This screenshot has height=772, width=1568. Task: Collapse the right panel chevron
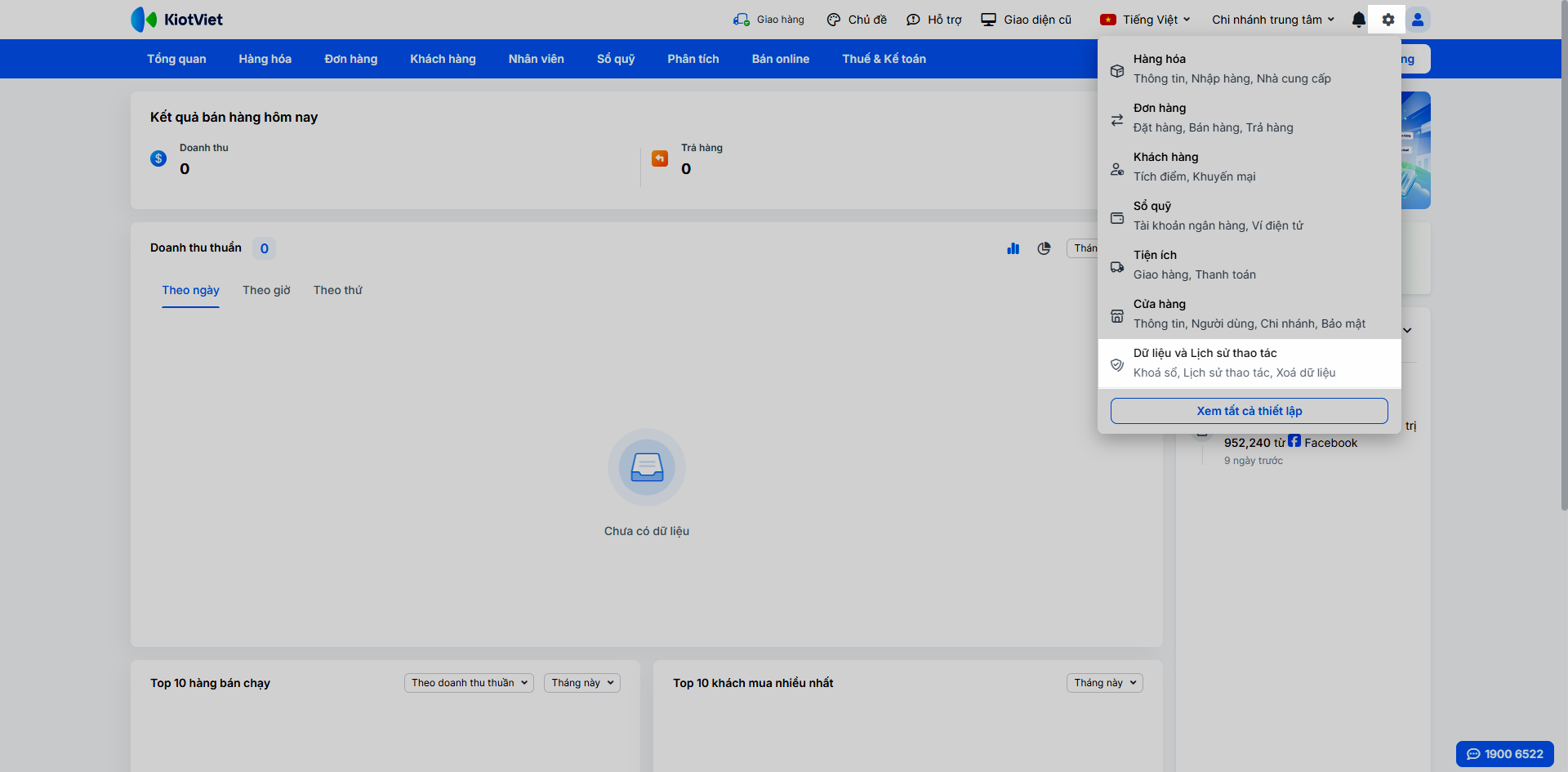(x=1408, y=330)
